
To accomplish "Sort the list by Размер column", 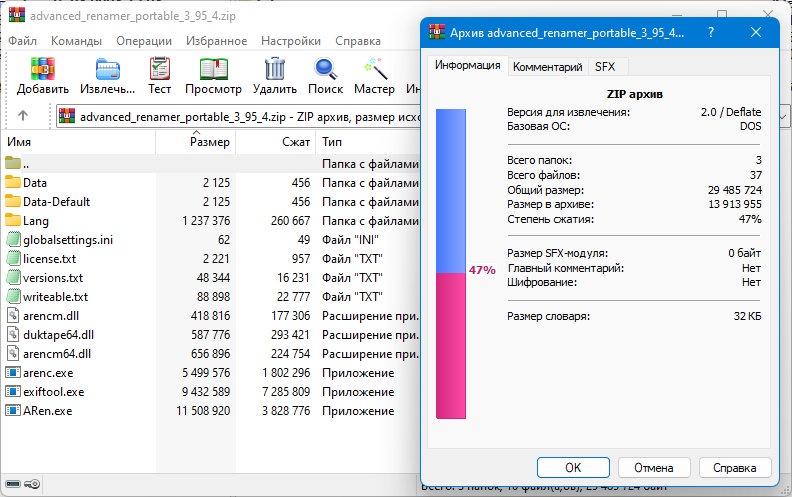I will pyautogui.click(x=195, y=142).
